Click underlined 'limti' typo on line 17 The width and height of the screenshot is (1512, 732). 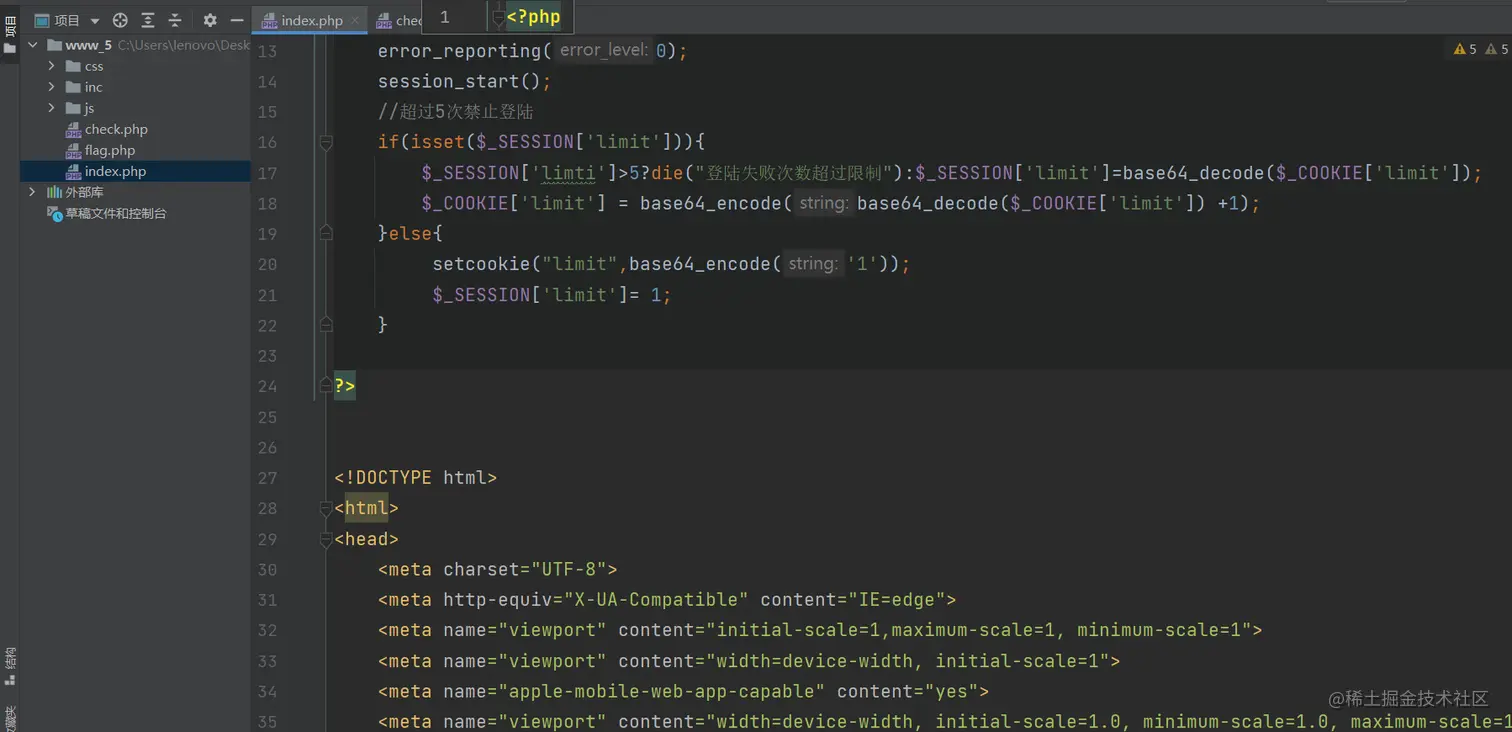[x=568, y=173]
